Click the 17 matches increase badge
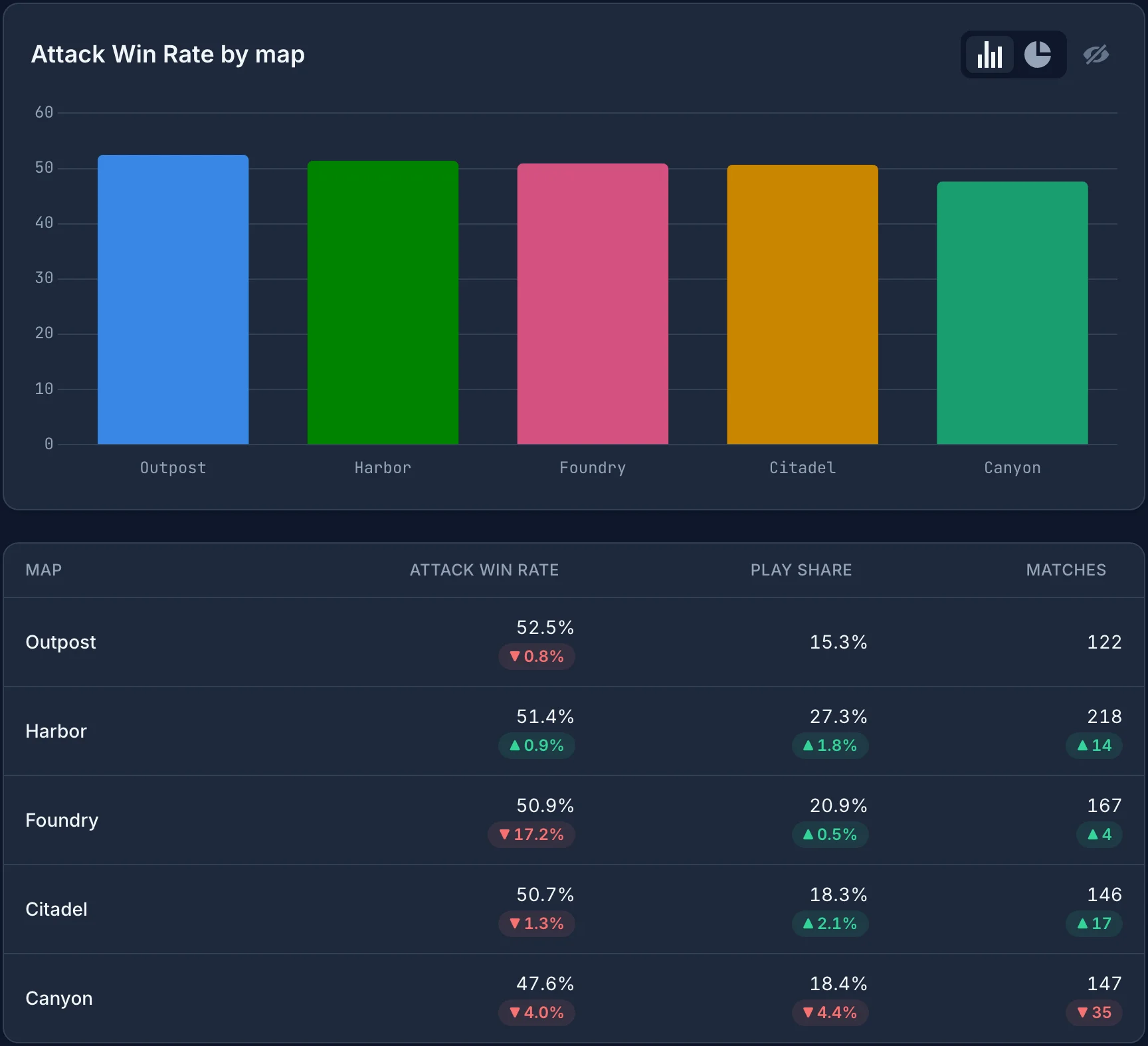Image resolution: width=1148 pixels, height=1046 pixels. click(1094, 924)
